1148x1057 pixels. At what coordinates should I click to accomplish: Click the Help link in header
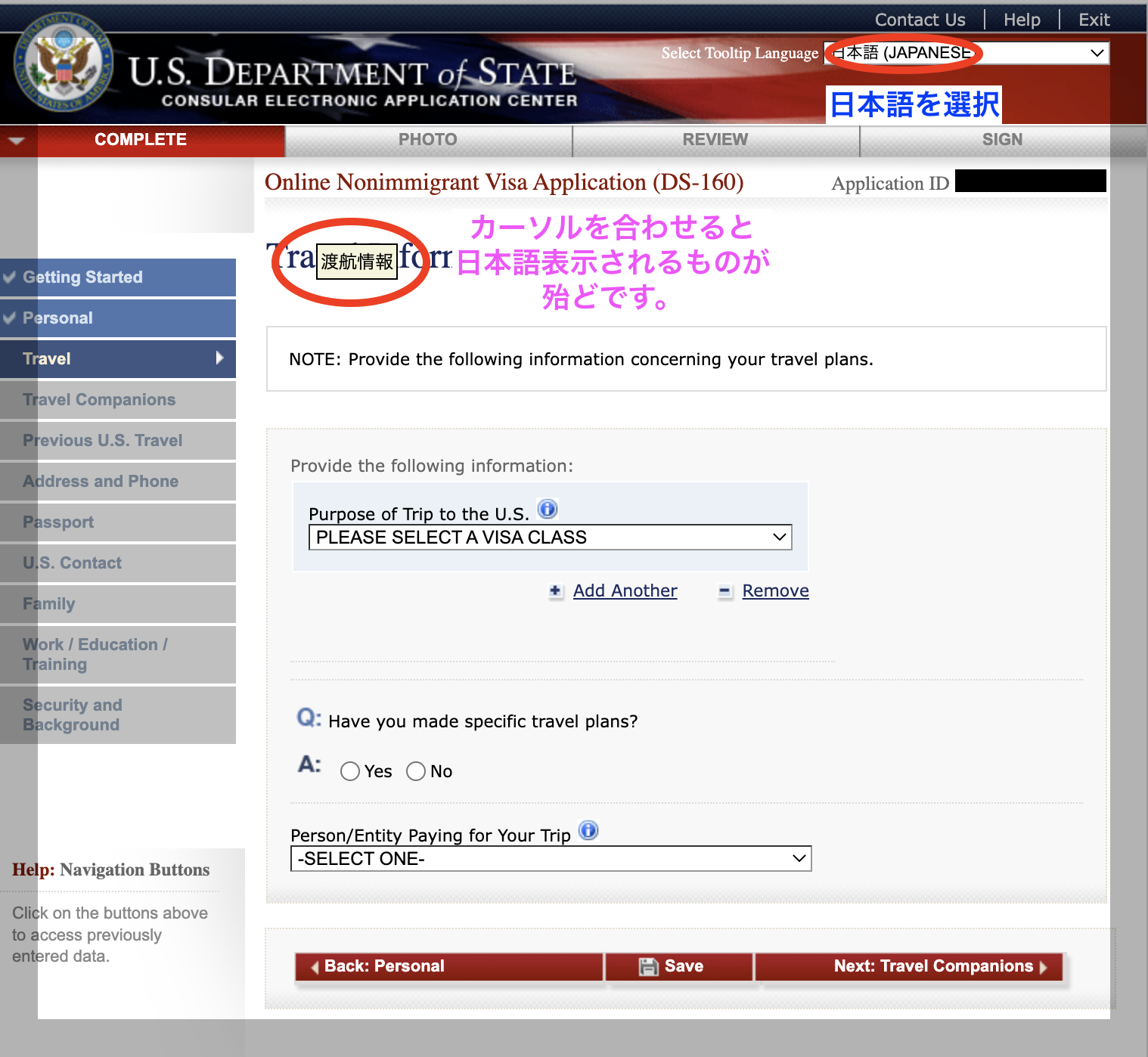click(1022, 20)
